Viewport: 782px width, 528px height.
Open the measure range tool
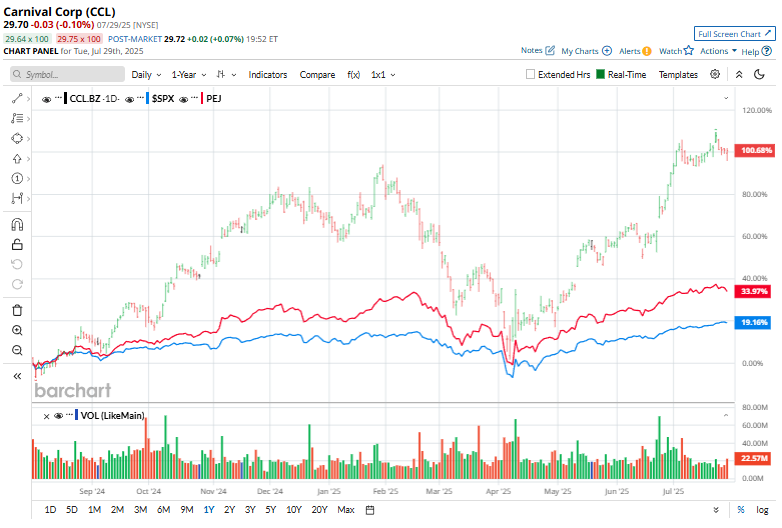point(17,198)
